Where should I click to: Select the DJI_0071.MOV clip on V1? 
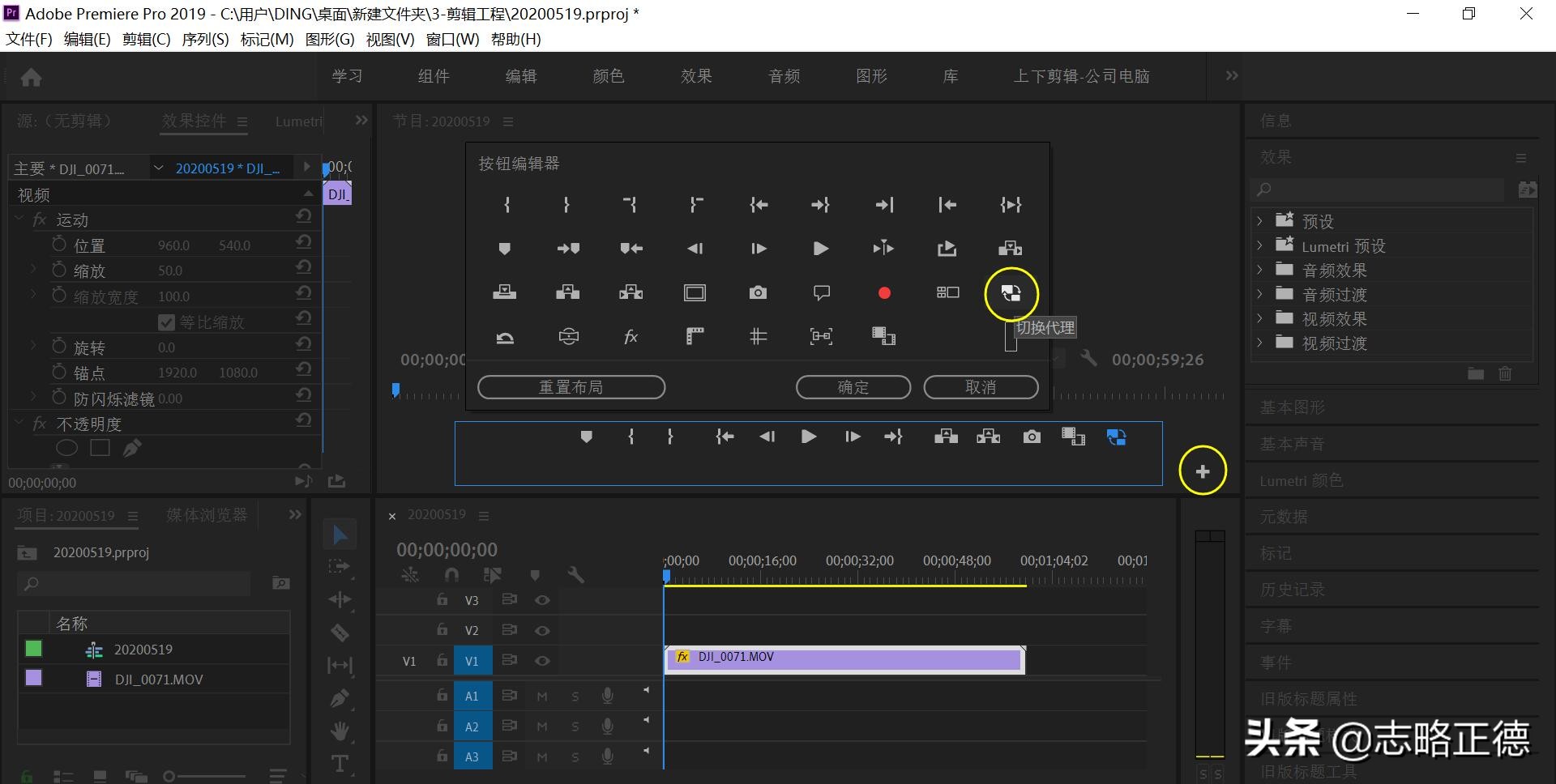(843, 658)
